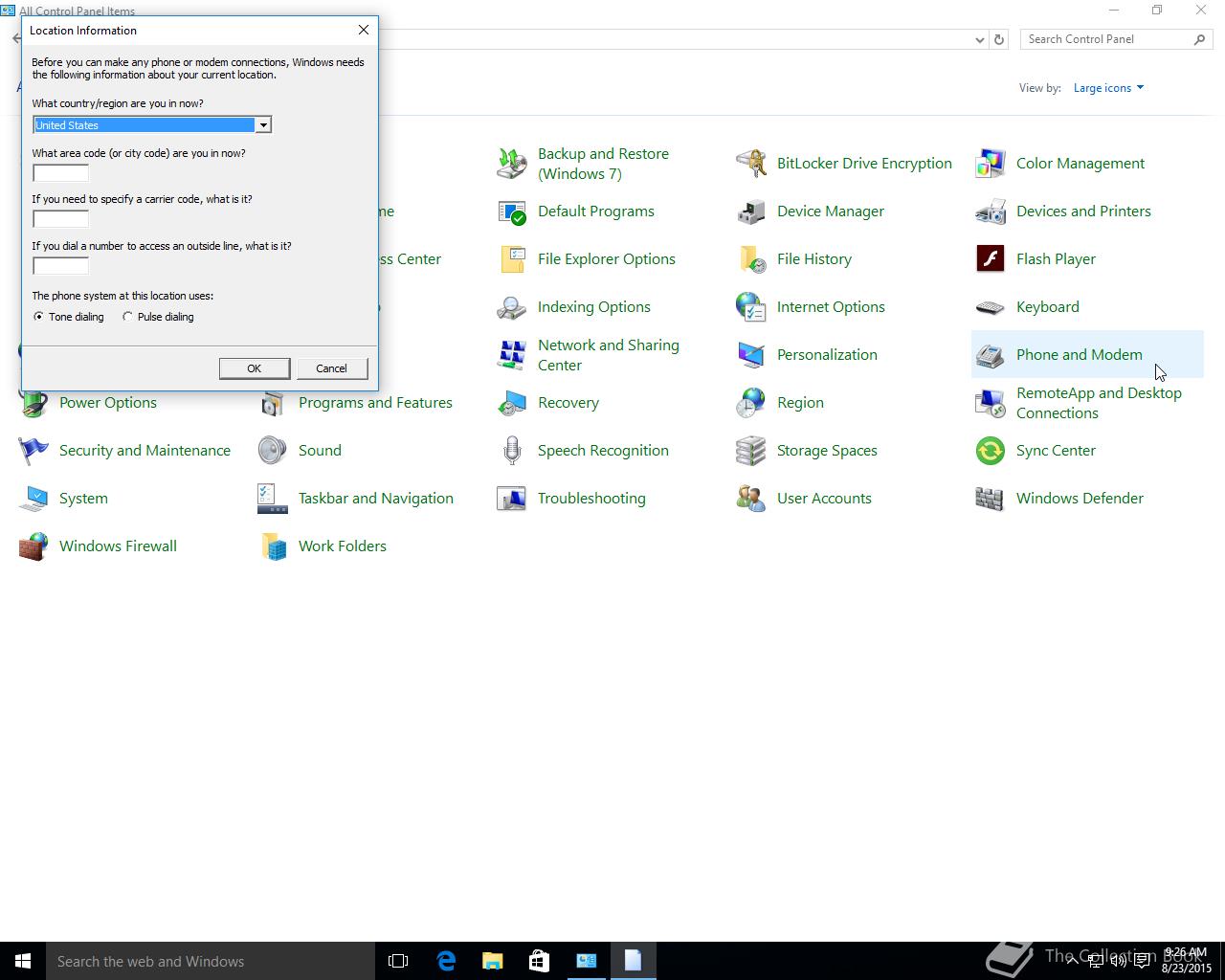Open Taskbar and Navigation icon
The width and height of the screenshot is (1225, 980).
click(273, 499)
